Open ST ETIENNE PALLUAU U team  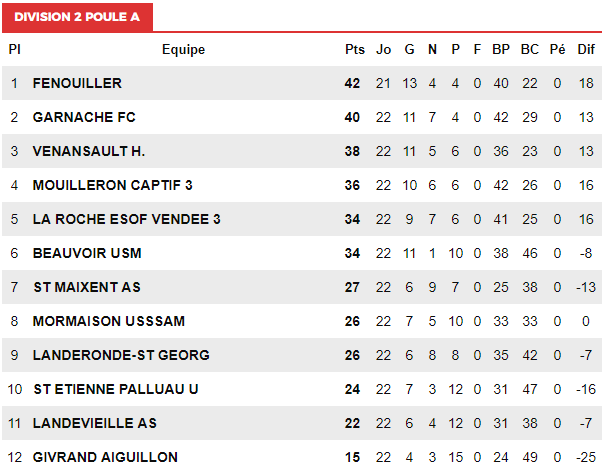point(116,389)
